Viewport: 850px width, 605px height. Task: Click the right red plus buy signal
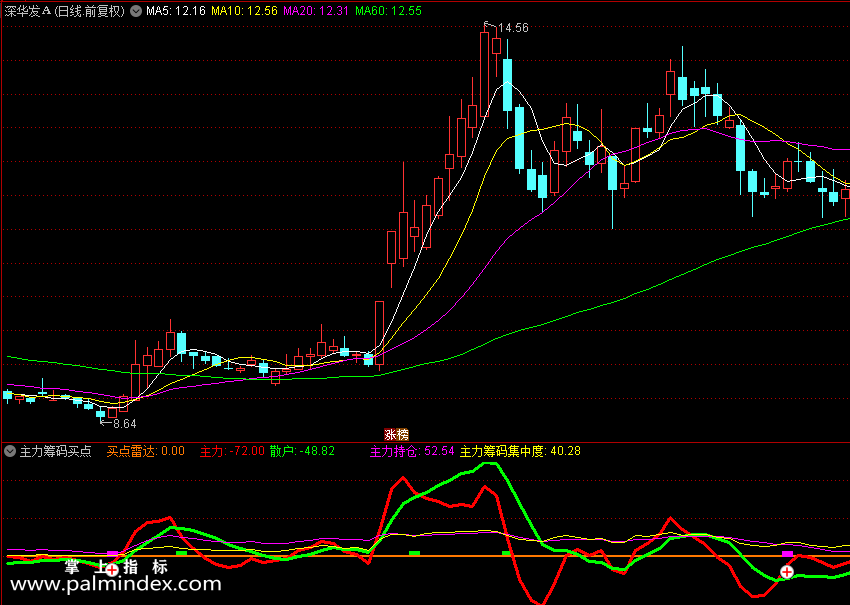[787, 572]
